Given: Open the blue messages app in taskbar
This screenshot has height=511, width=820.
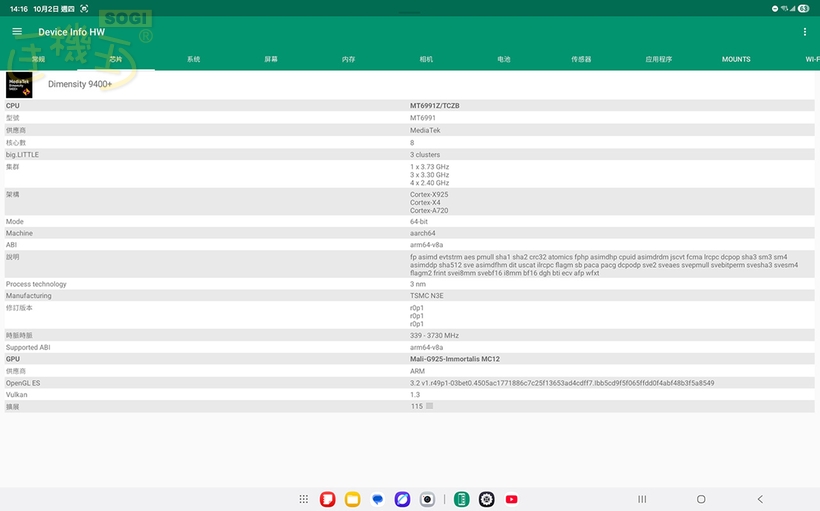Looking at the screenshot, I should (x=377, y=499).
